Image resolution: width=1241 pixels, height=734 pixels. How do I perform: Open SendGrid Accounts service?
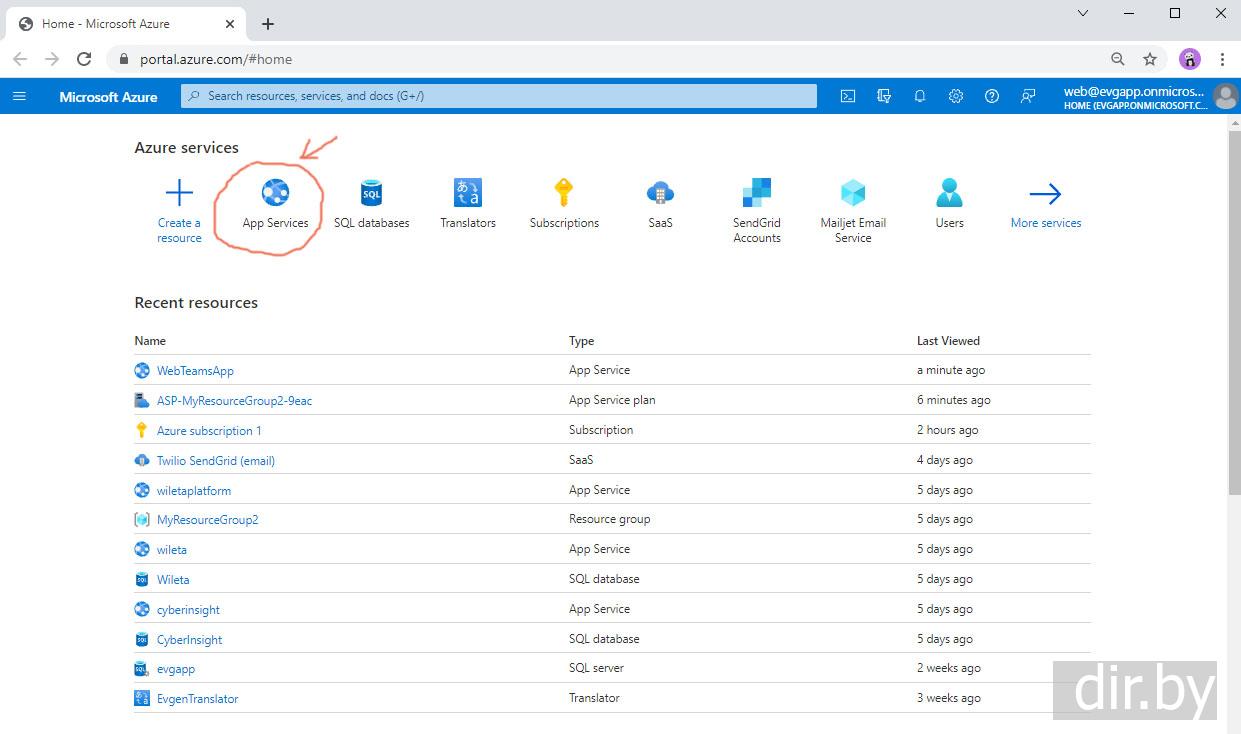click(756, 193)
